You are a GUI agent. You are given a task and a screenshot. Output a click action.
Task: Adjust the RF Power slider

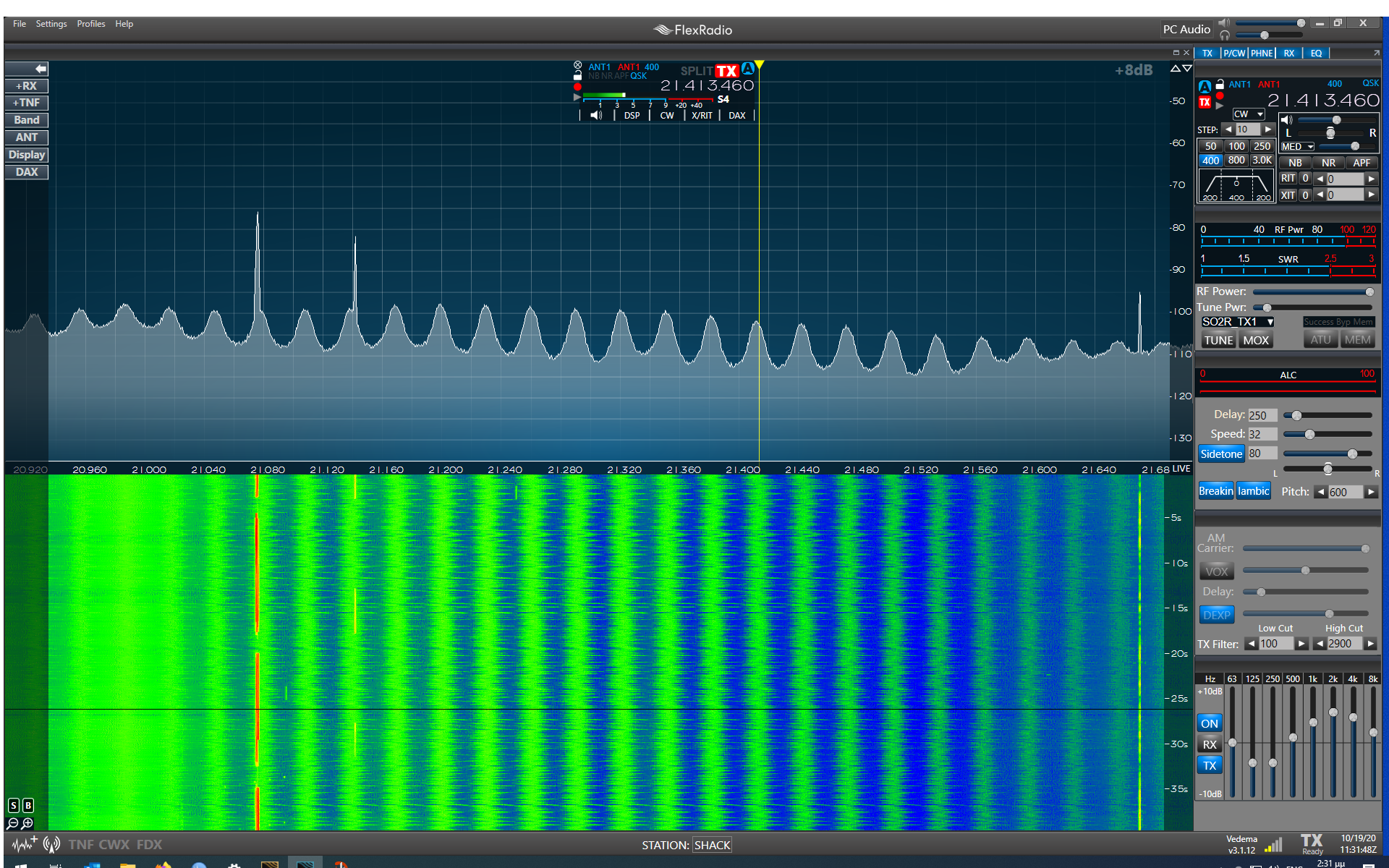point(1312,292)
